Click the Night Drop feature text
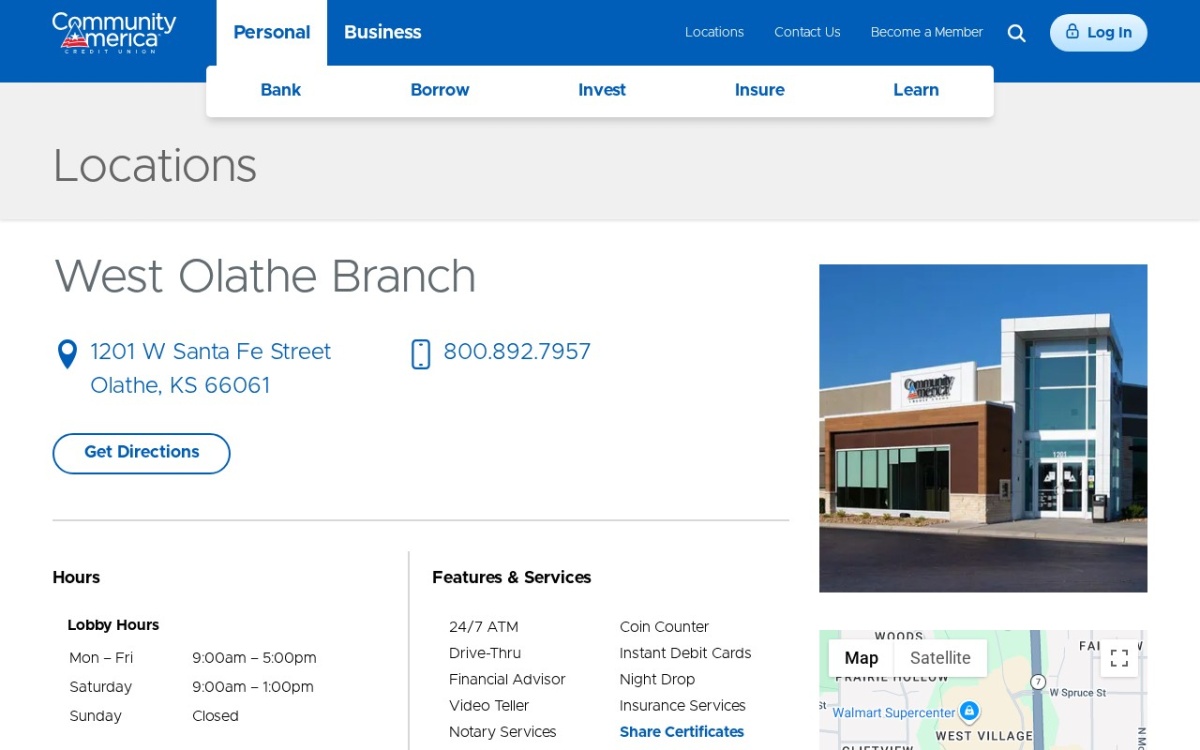This screenshot has width=1200, height=750. (657, 679)
